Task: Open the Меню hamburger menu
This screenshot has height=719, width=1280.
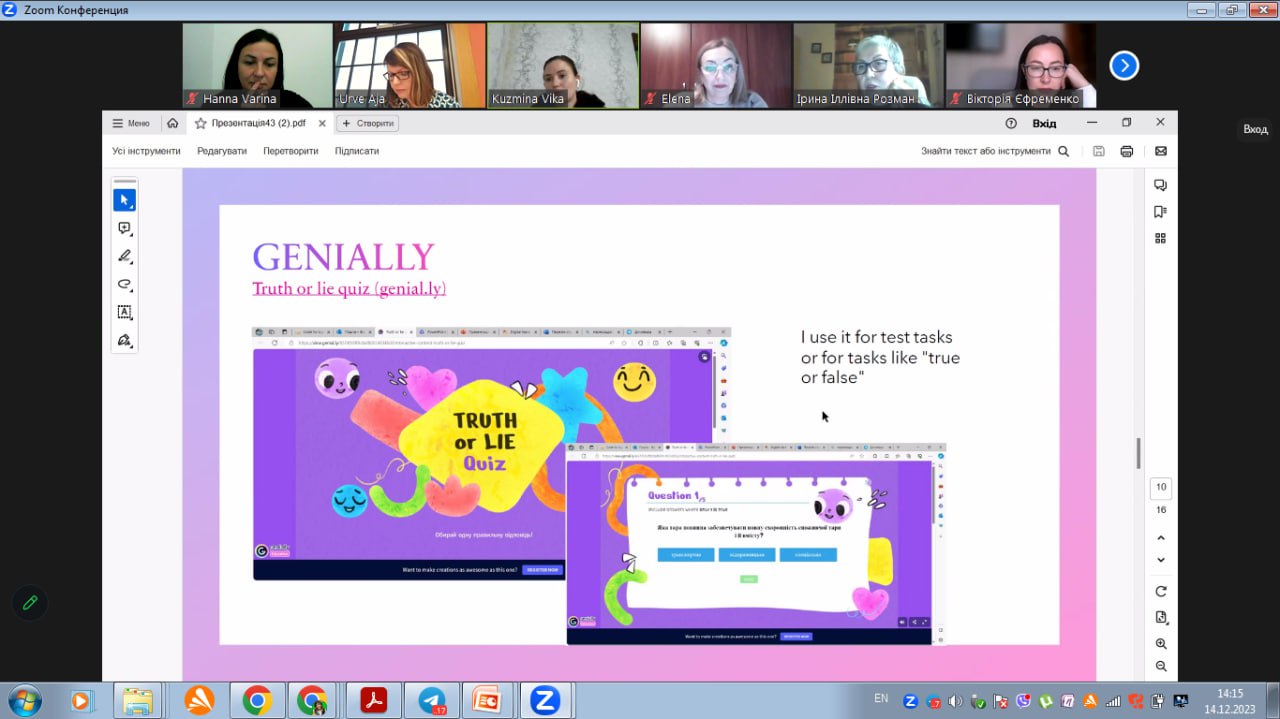Action: 130,124
